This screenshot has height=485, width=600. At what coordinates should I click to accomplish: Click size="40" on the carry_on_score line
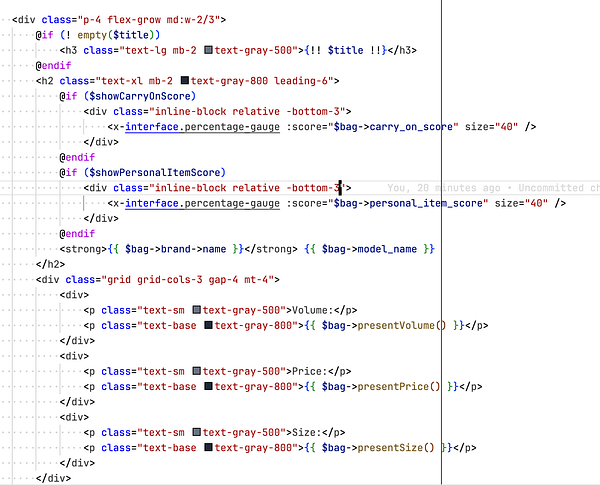(491, 127)
